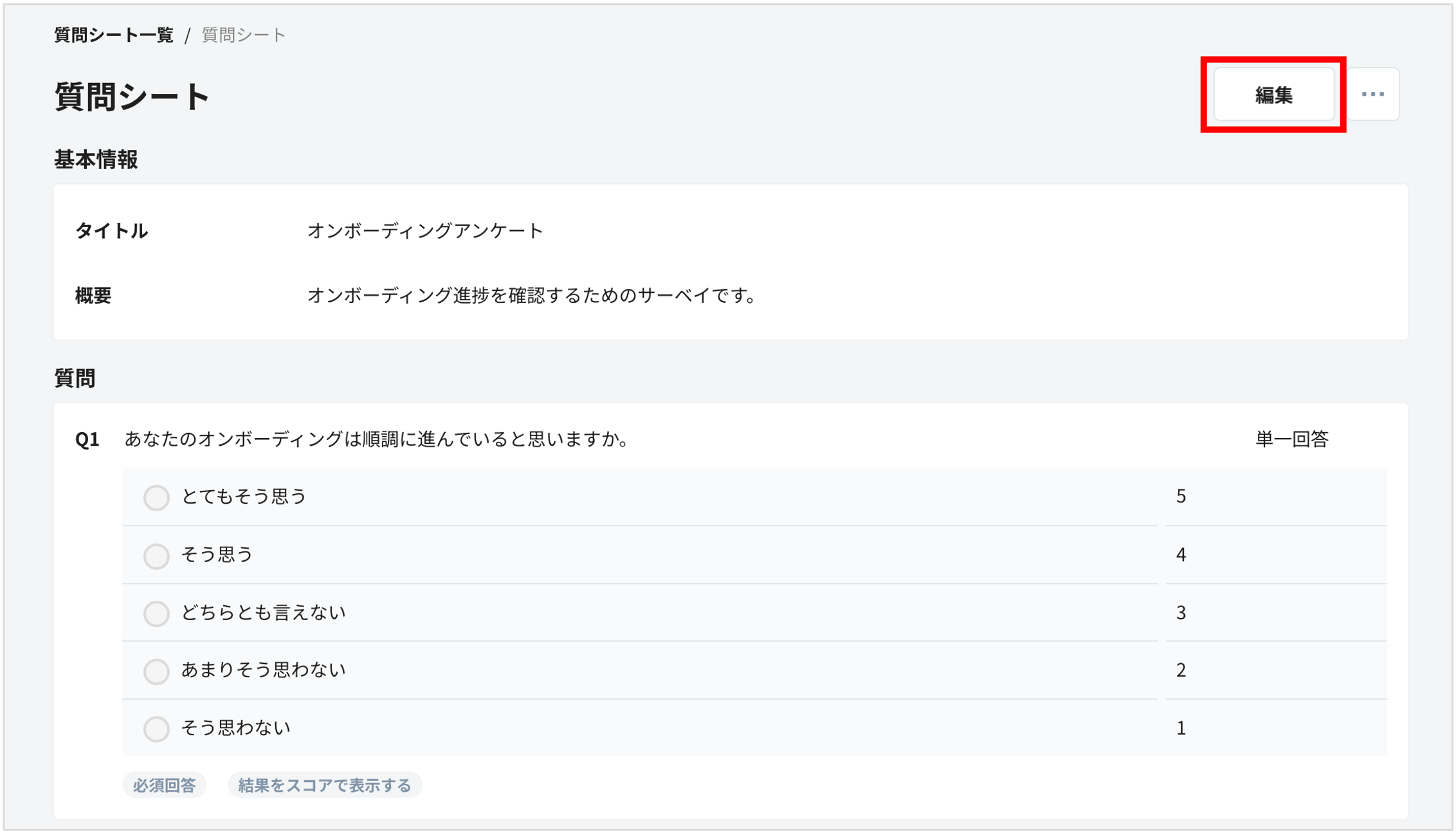Image resolution: width=1456 pixels, height=831 pixels.
Task: Click the score value 1 for そう思わない
Action: pyautogui.click(x=1181, y=728)
